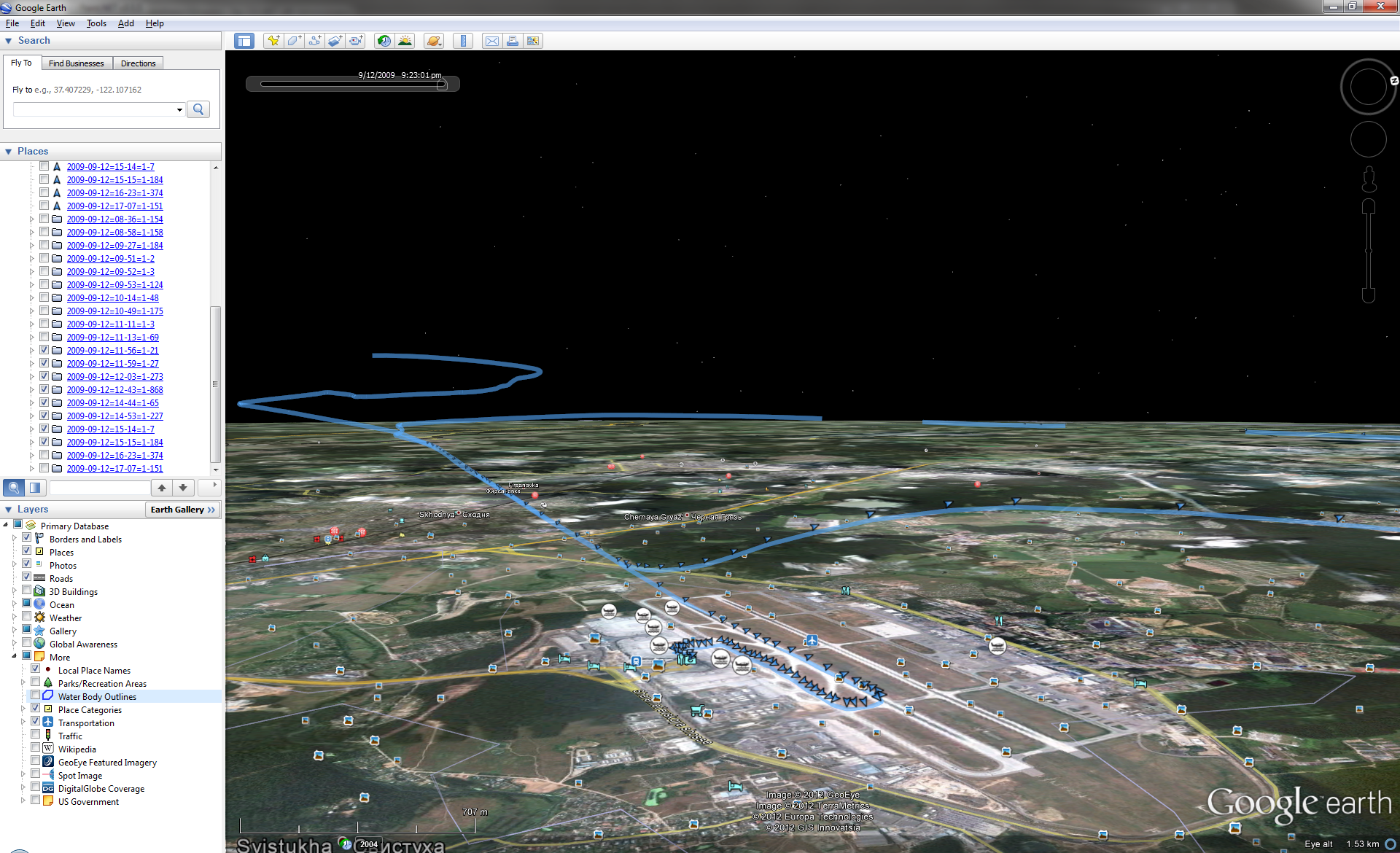Screen dimensions: 1400x853
Task: Toggle the sidebar panel button
Action: coord(244,41)
